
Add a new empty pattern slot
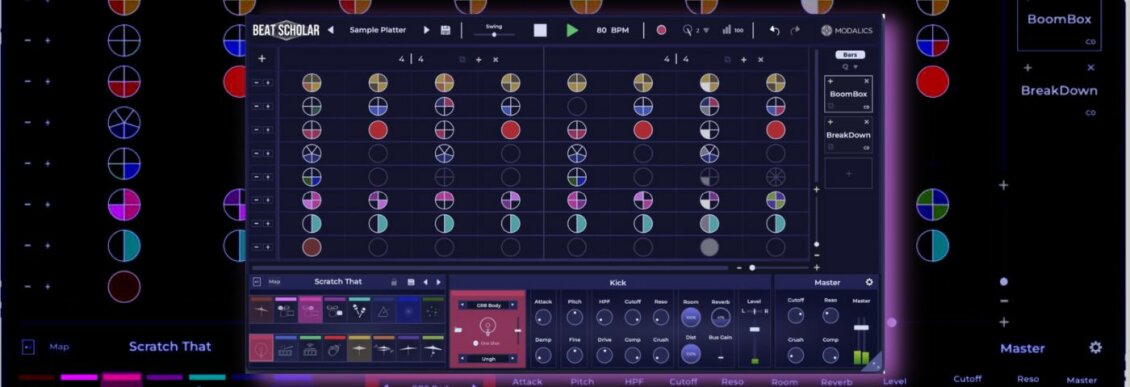coord(848,174)
